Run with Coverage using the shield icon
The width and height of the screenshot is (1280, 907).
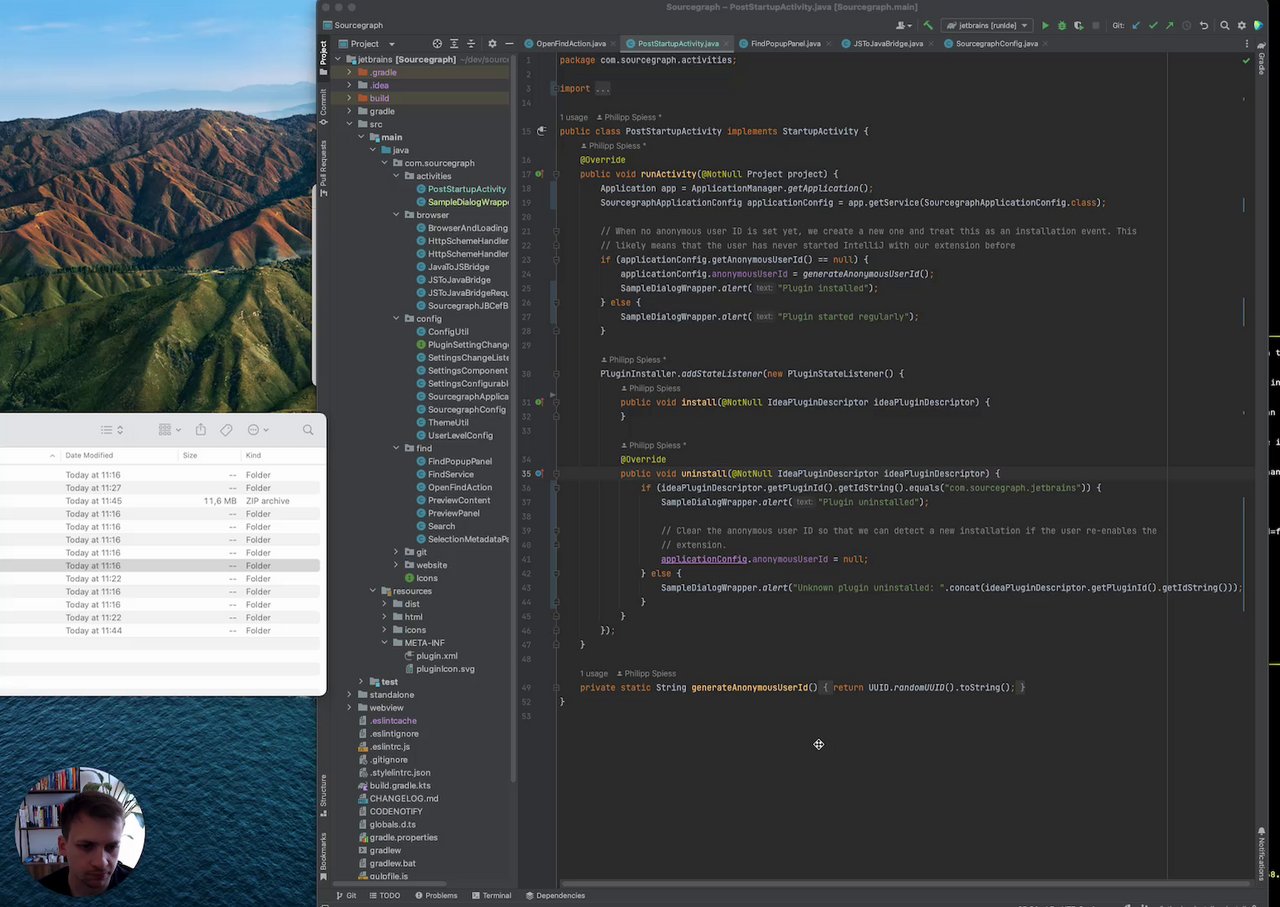[x=1078, y=25]
